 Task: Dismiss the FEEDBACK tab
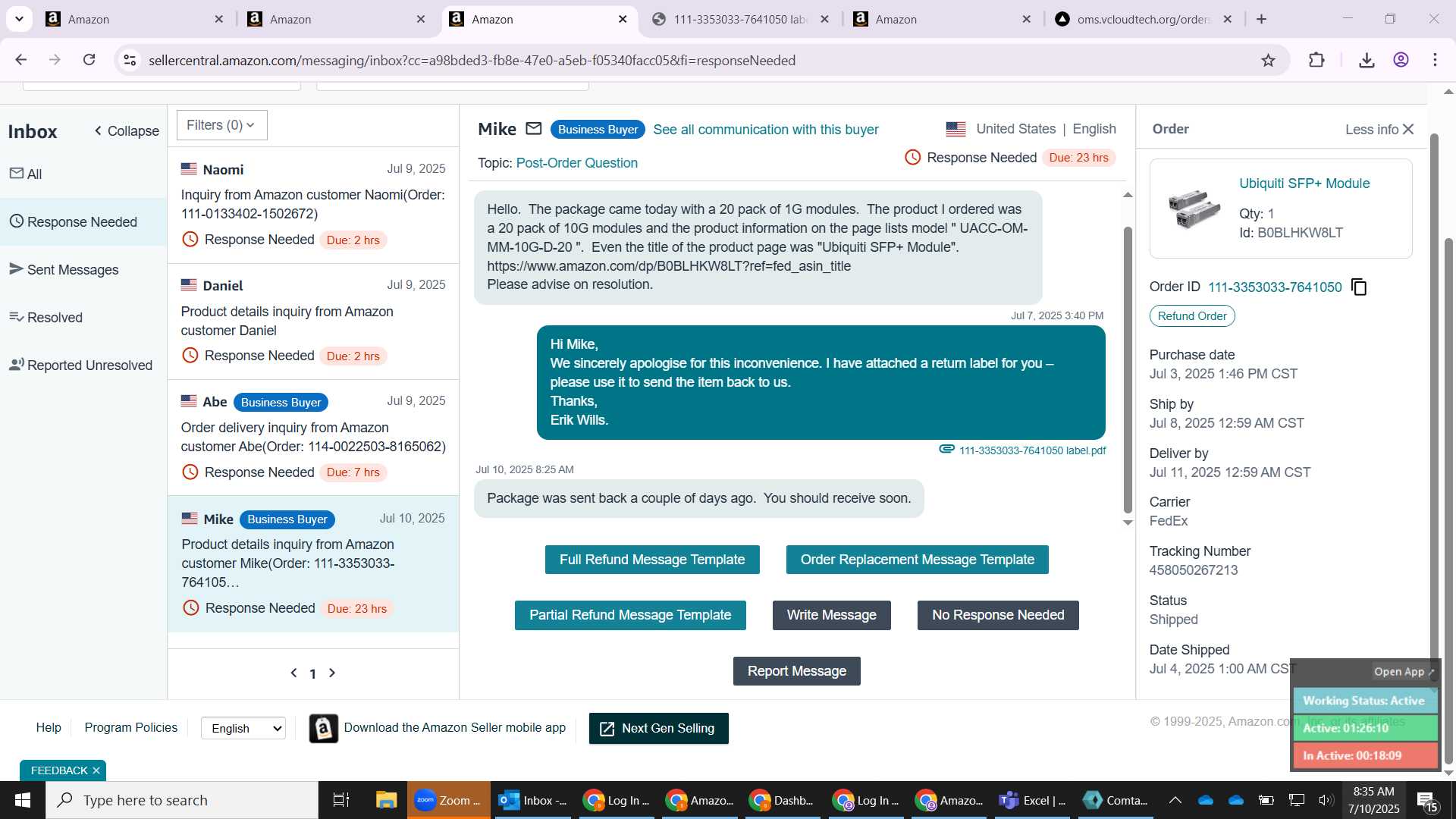click(x=96, y=770)
